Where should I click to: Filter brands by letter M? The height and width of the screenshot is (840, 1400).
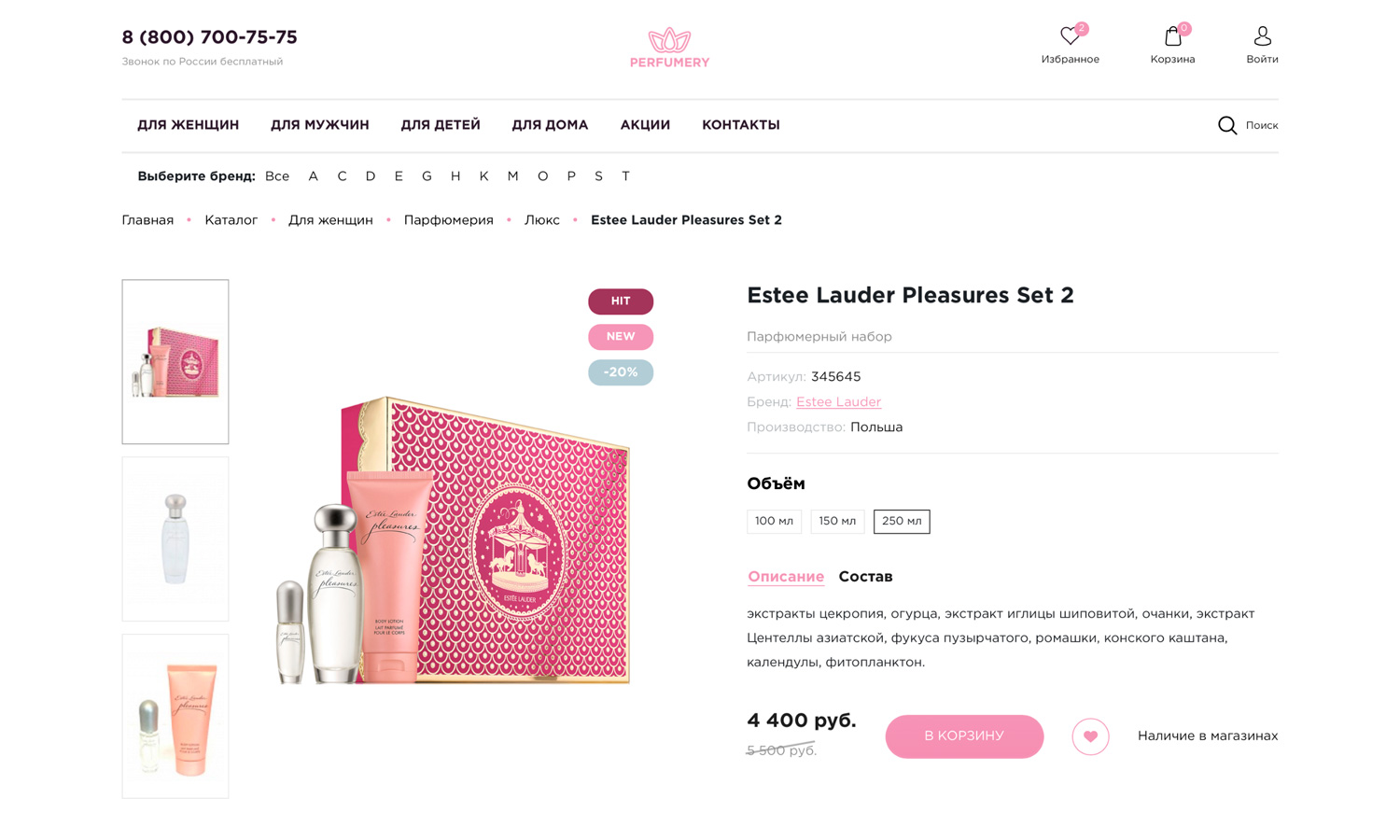512,176
